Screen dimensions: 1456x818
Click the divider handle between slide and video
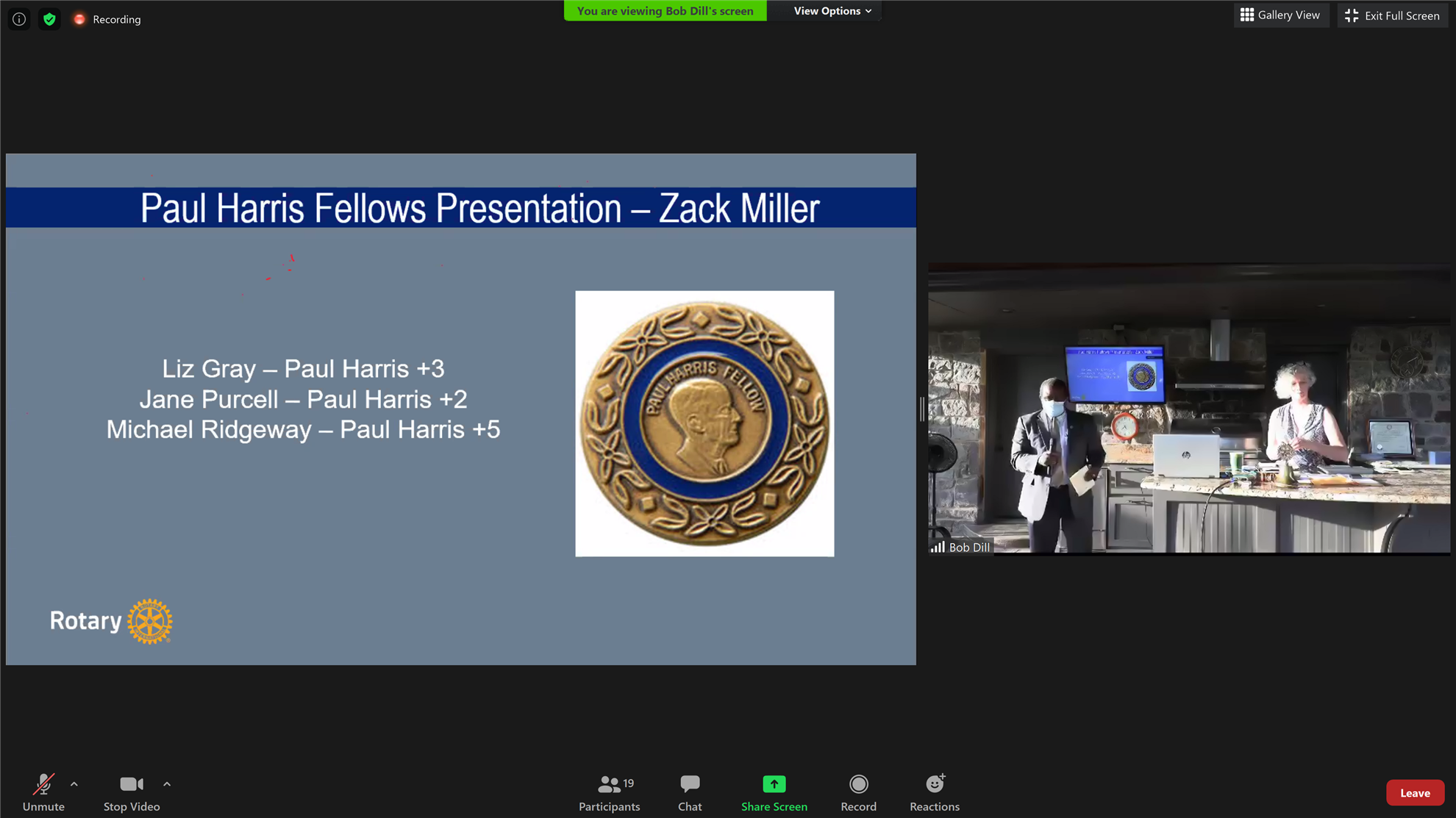(921, 409)
